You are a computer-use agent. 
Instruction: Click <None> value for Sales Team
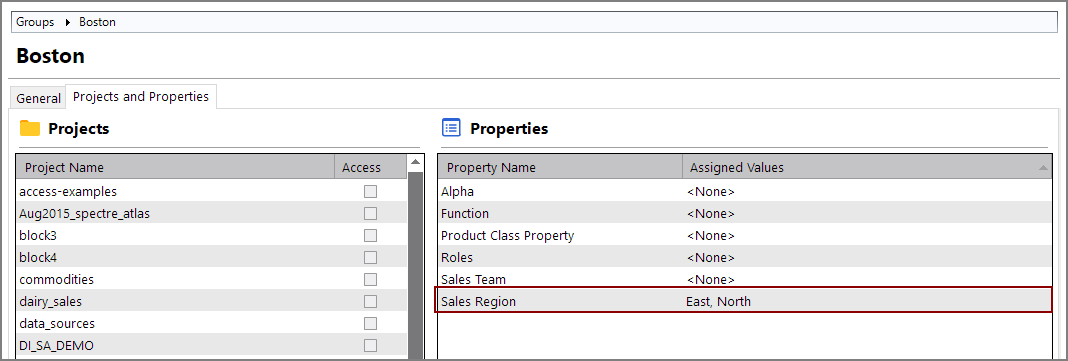(x=711, y=279)
